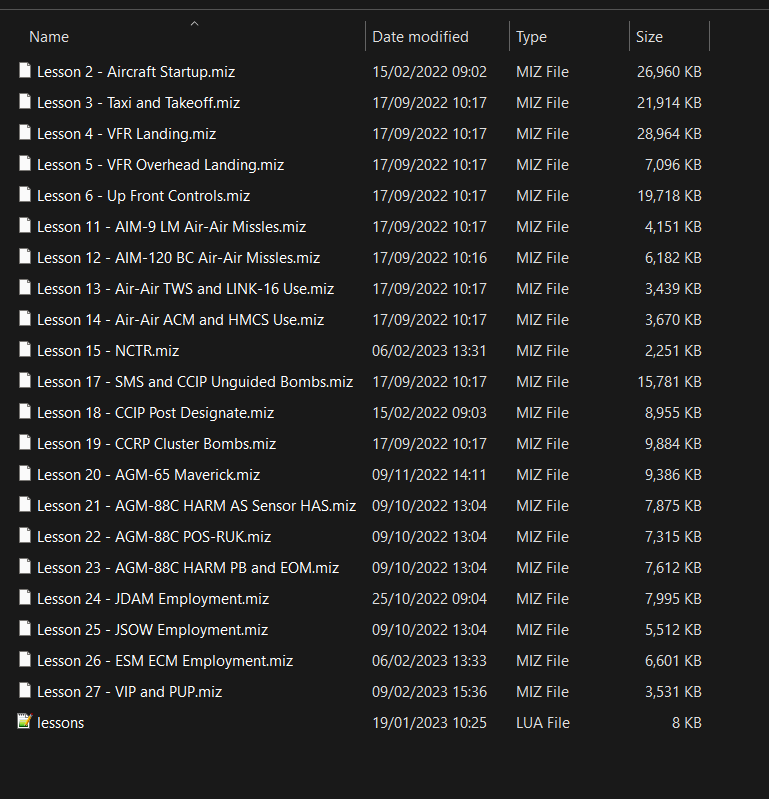
Task: Select the Lesson 15 NCTR.miz file icon
Action: (x=24, y=350)
